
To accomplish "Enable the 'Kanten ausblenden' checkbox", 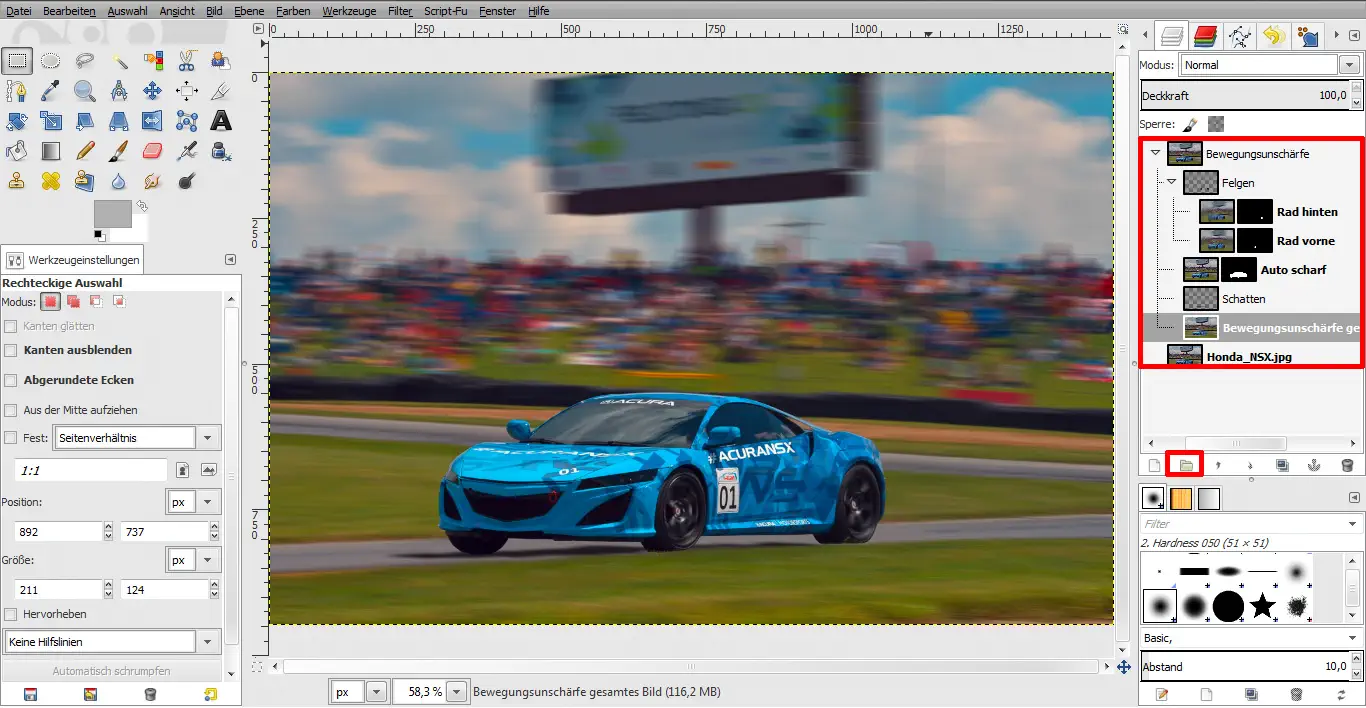I will pos(11,350).
